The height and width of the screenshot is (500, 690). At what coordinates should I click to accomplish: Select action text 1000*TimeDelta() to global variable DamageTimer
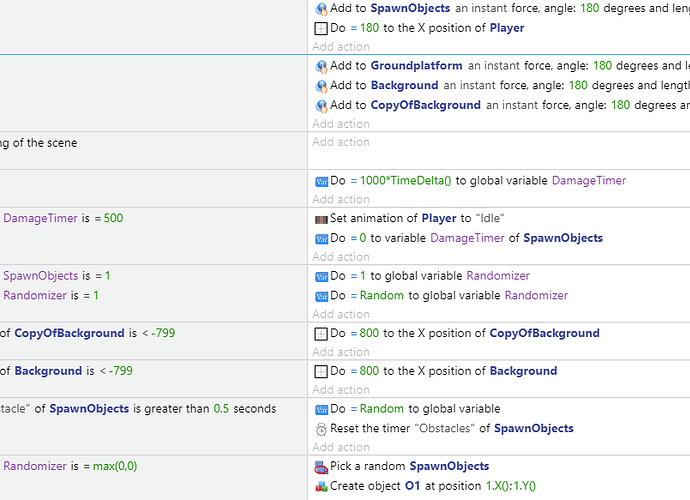[478, 181]
